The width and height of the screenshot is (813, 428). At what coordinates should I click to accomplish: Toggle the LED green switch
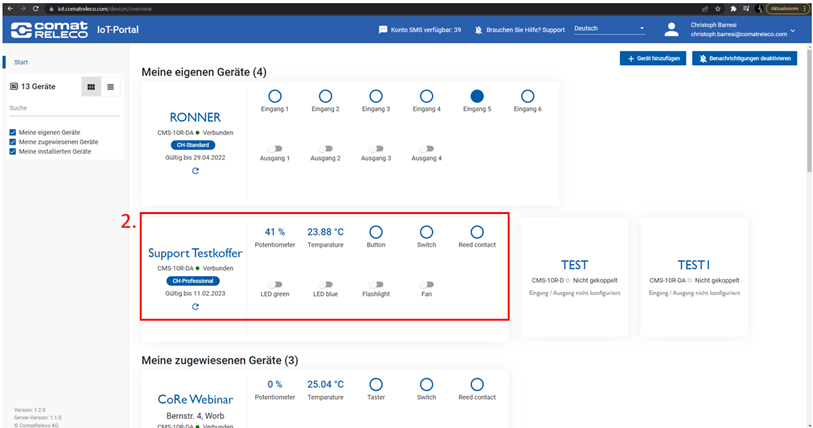point(273,284)
